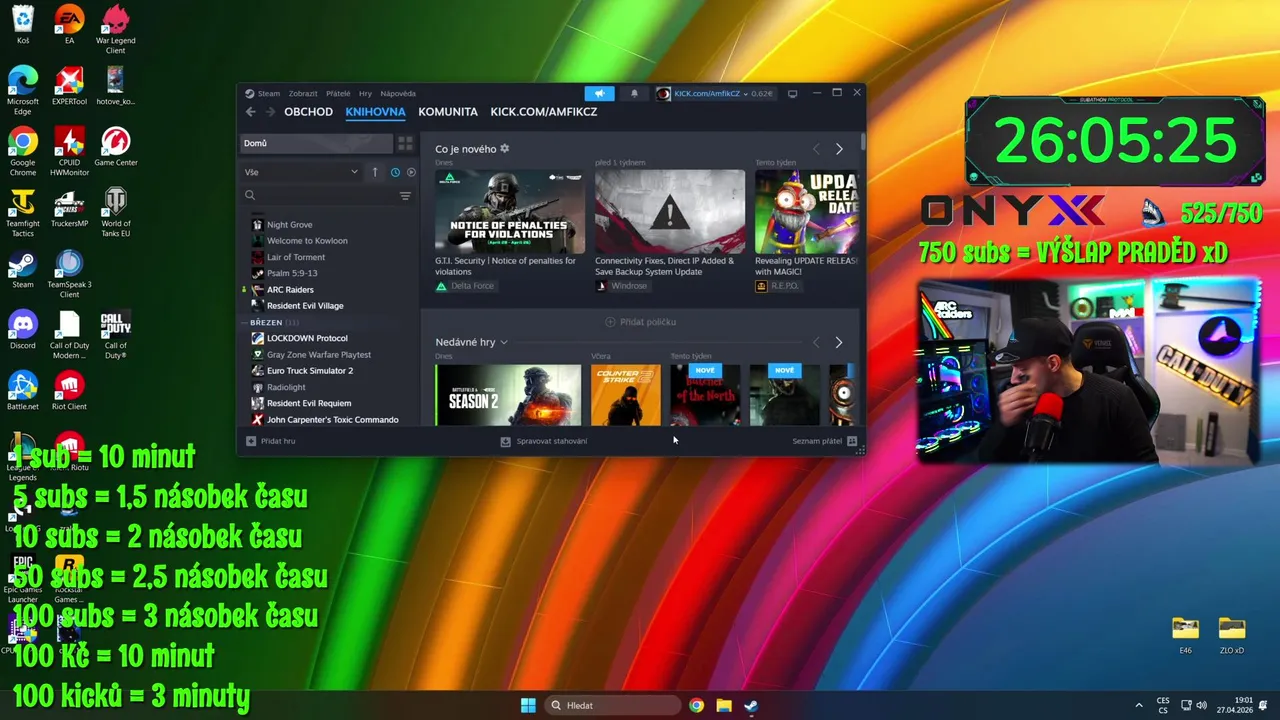The width and height of the screenshot is (1280, 720).
Task: Open the Hry menu
Action: [x=365, y=93]
